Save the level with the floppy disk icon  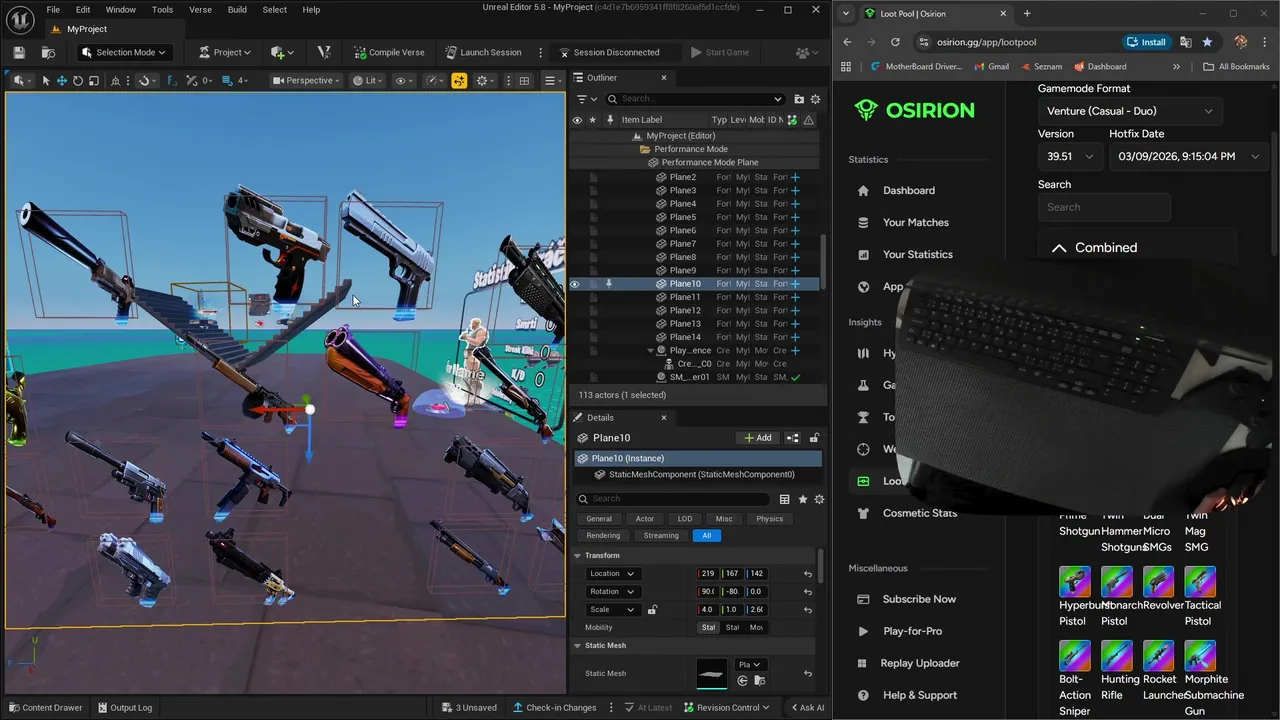(18, 52)
